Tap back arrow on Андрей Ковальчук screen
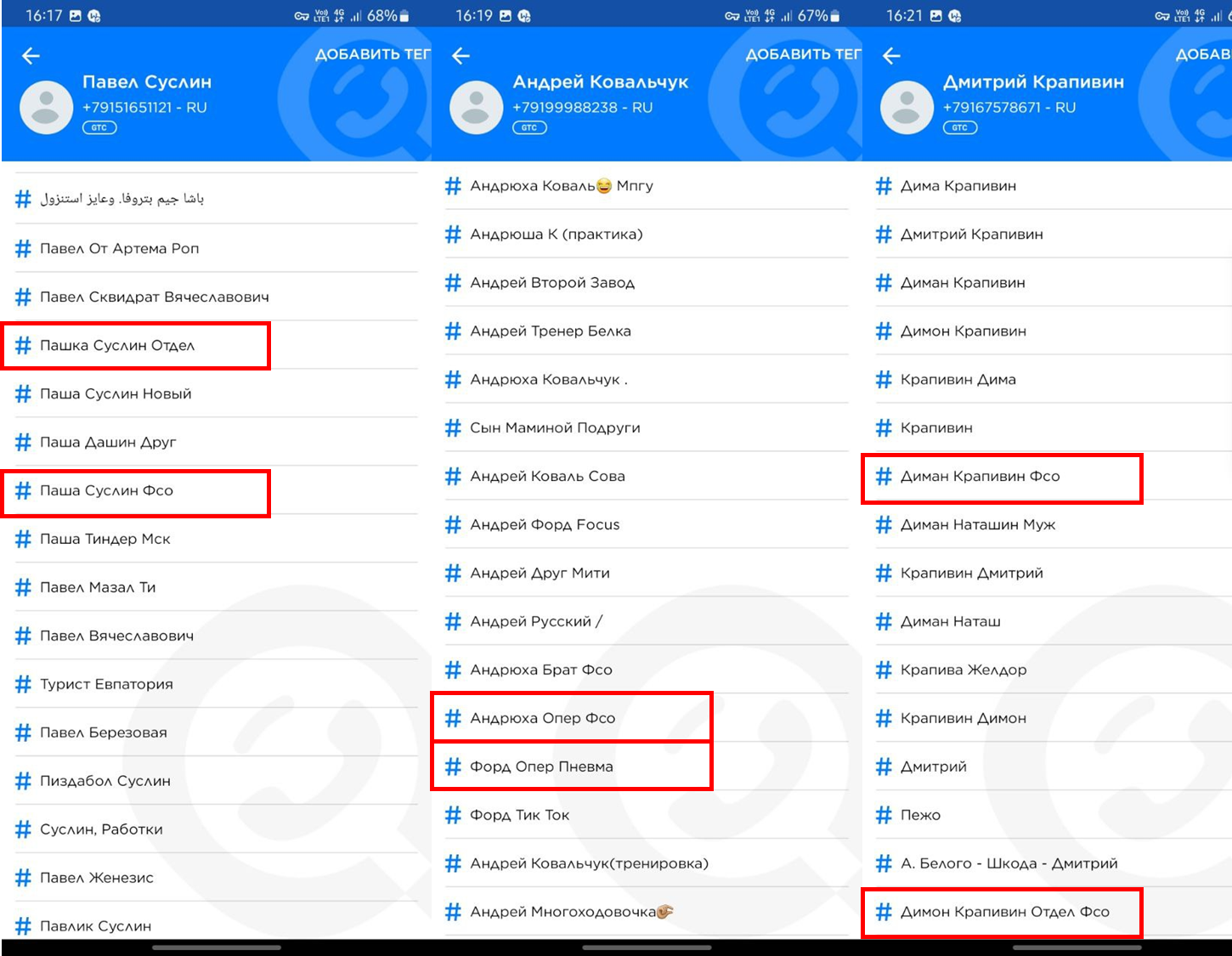This screenshot has width=1232, height=956. [x=461, y=56]
